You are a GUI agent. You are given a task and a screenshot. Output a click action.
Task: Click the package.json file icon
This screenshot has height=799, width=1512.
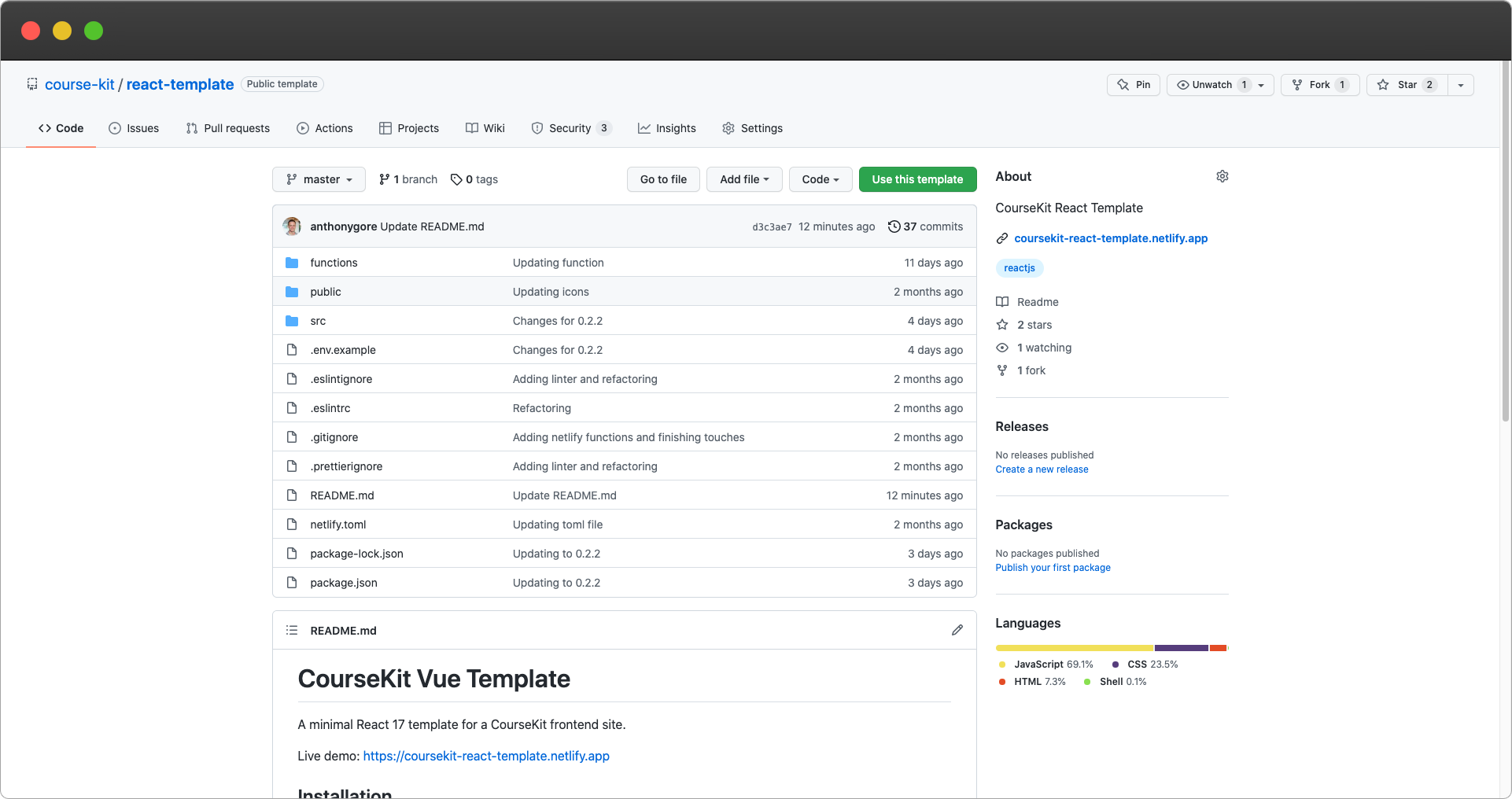pos(292,583)
